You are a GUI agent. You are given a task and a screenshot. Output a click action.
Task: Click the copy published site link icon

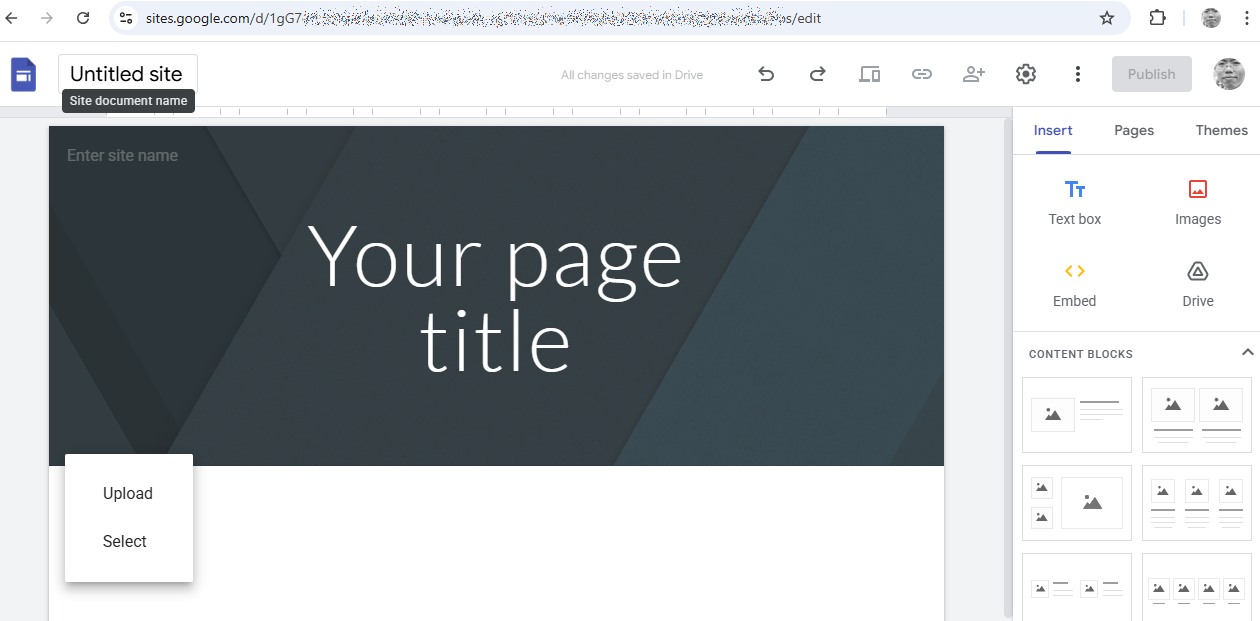[921, 74]
